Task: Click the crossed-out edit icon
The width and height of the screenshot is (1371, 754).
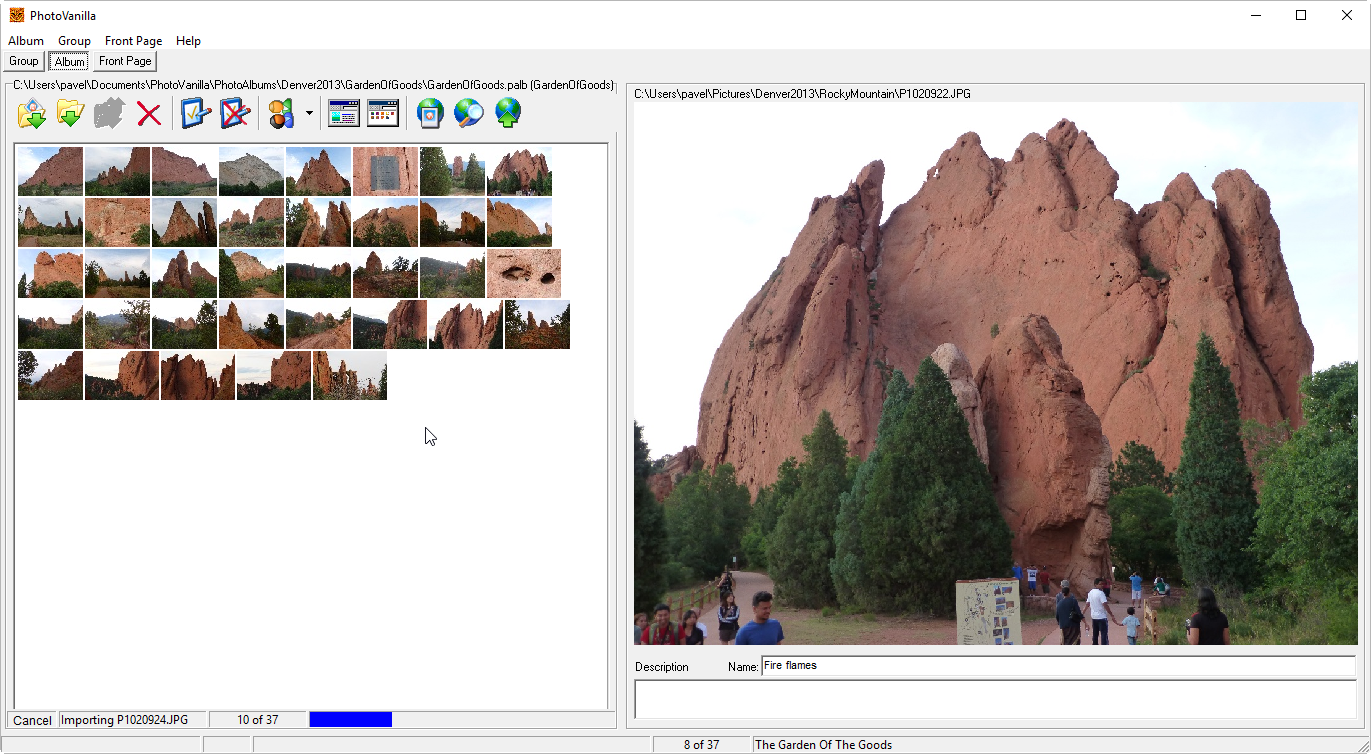Action: (x=234, y=114)
